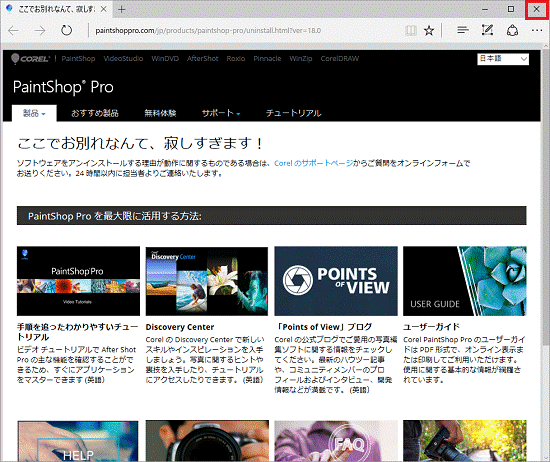This screenshot has width=550, height=462.
Task: Open the camera lens thumbnail
Action: click(x=207, y=441)
